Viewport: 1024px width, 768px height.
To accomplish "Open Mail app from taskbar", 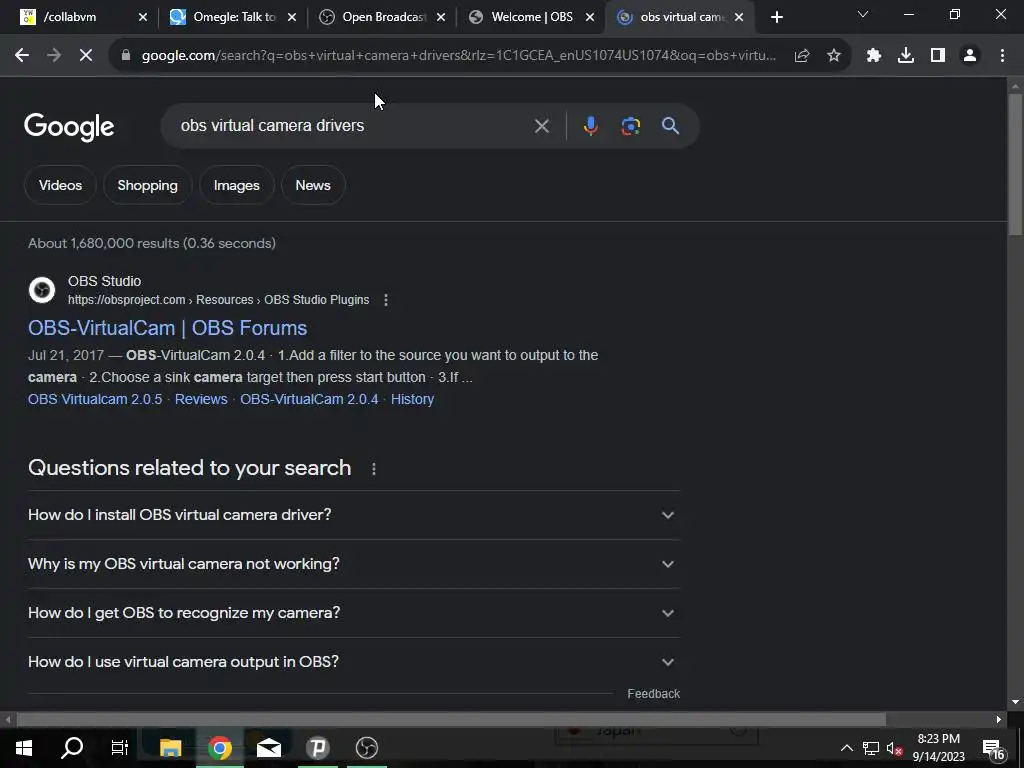I will pyautogui.click(x=268, y=748).
